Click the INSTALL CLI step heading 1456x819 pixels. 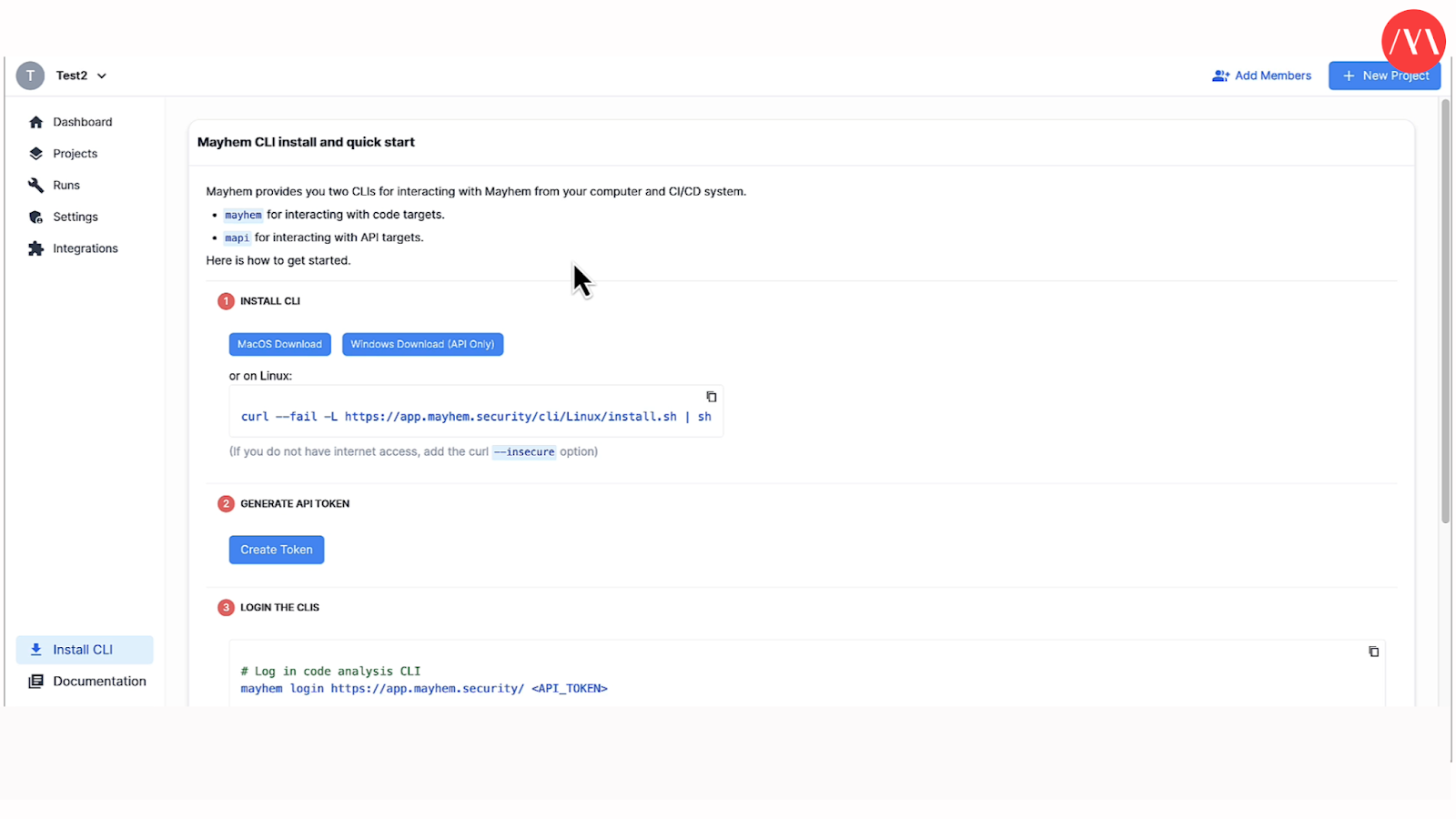(269, 301)
